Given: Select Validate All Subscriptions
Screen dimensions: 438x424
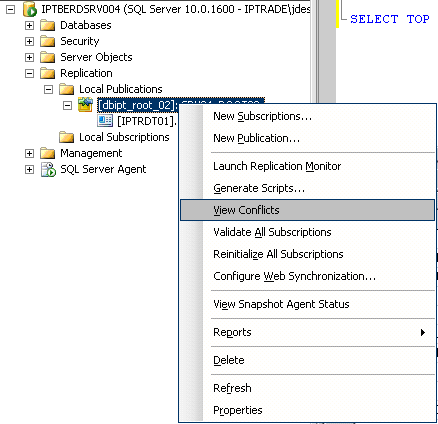Looking at the screenshot, I should 307,232.
